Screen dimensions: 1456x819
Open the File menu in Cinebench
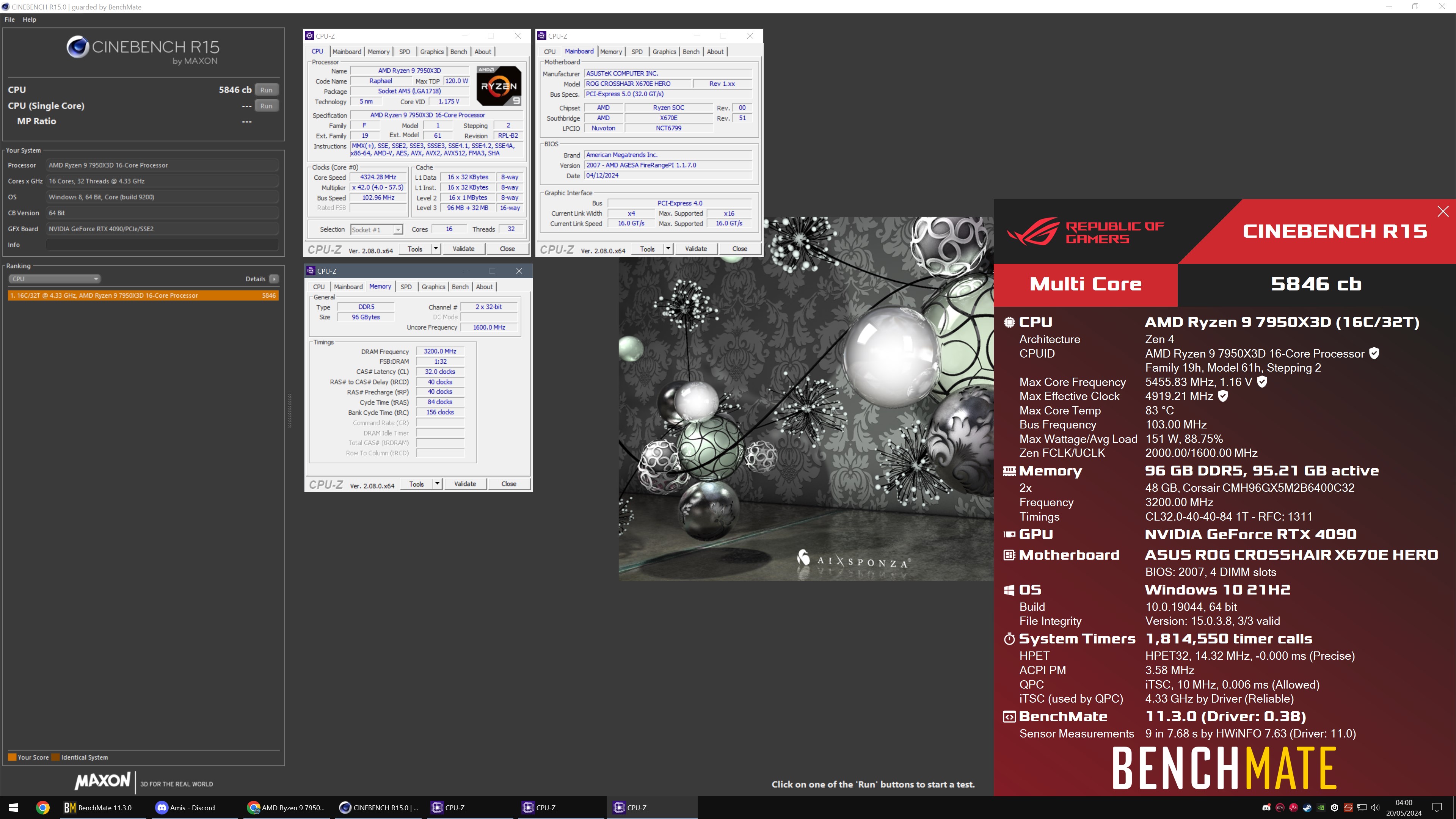(x=9, y=19)
